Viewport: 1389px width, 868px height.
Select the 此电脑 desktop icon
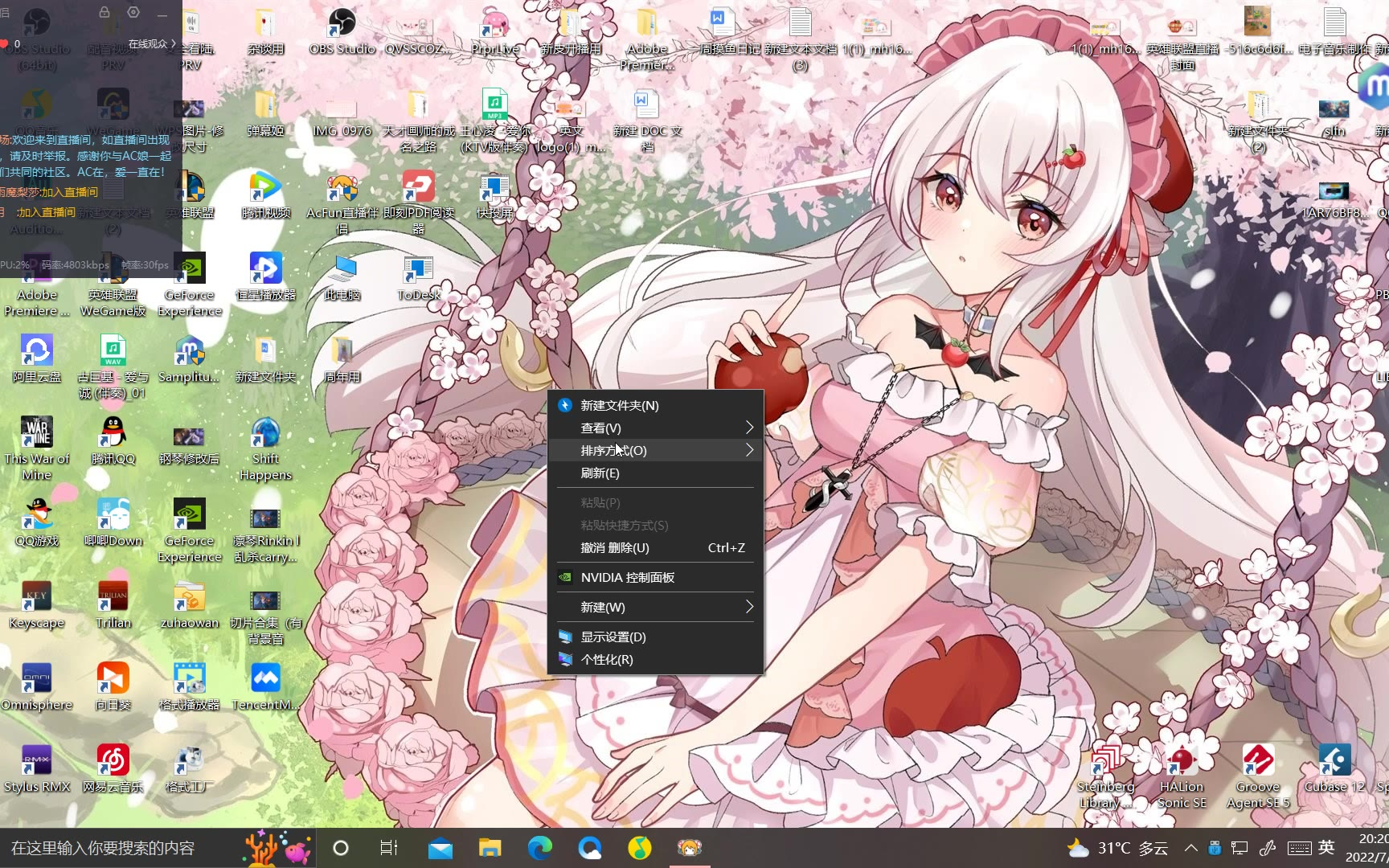[342, 277]
